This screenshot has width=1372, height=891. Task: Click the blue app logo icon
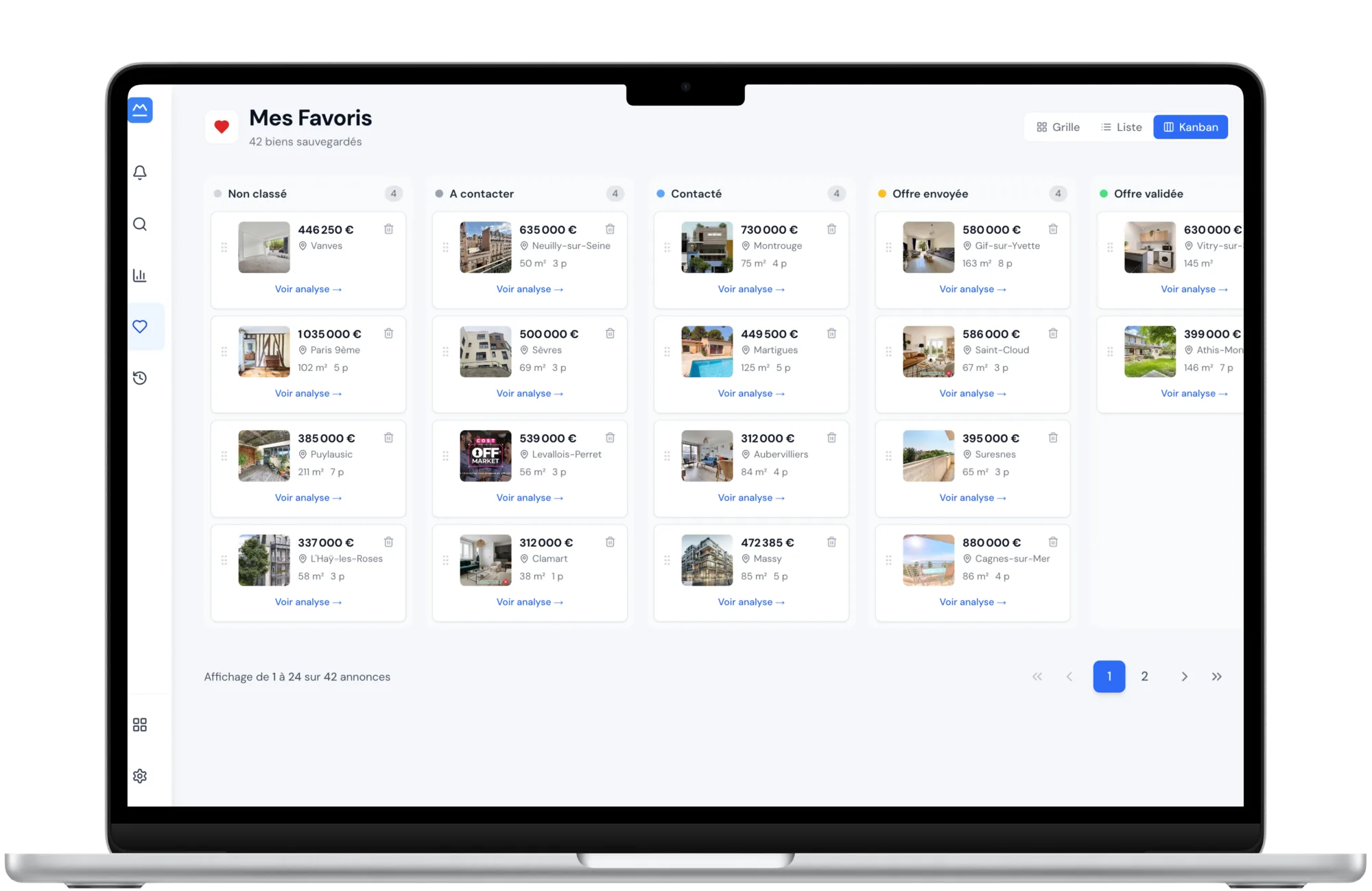coord(140,110)
